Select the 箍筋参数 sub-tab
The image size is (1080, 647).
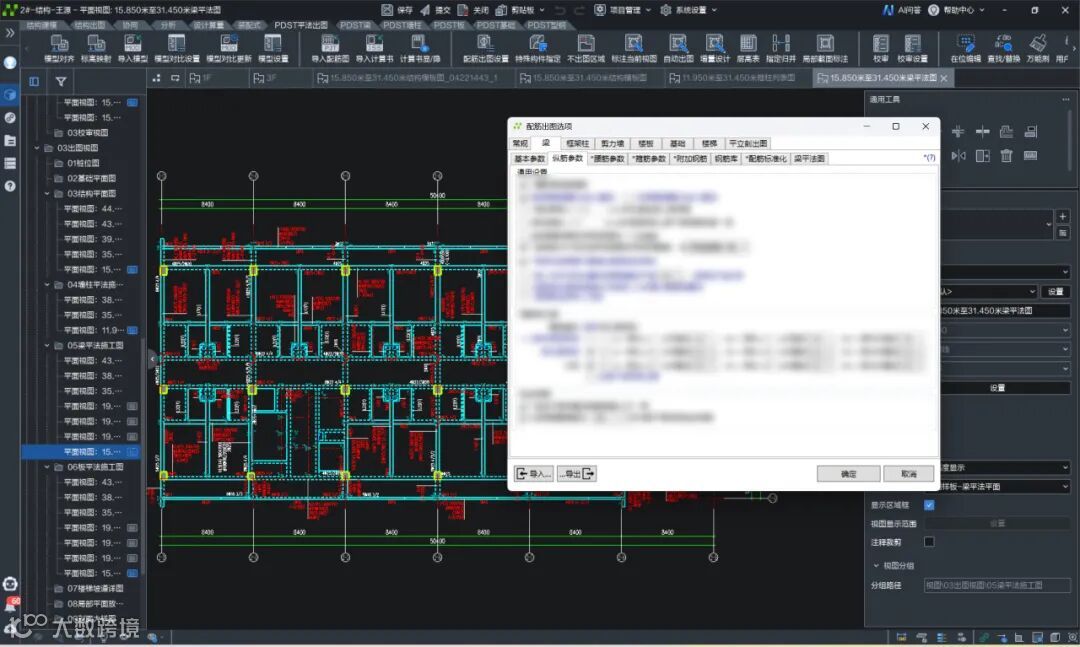(x=648, y=158)
